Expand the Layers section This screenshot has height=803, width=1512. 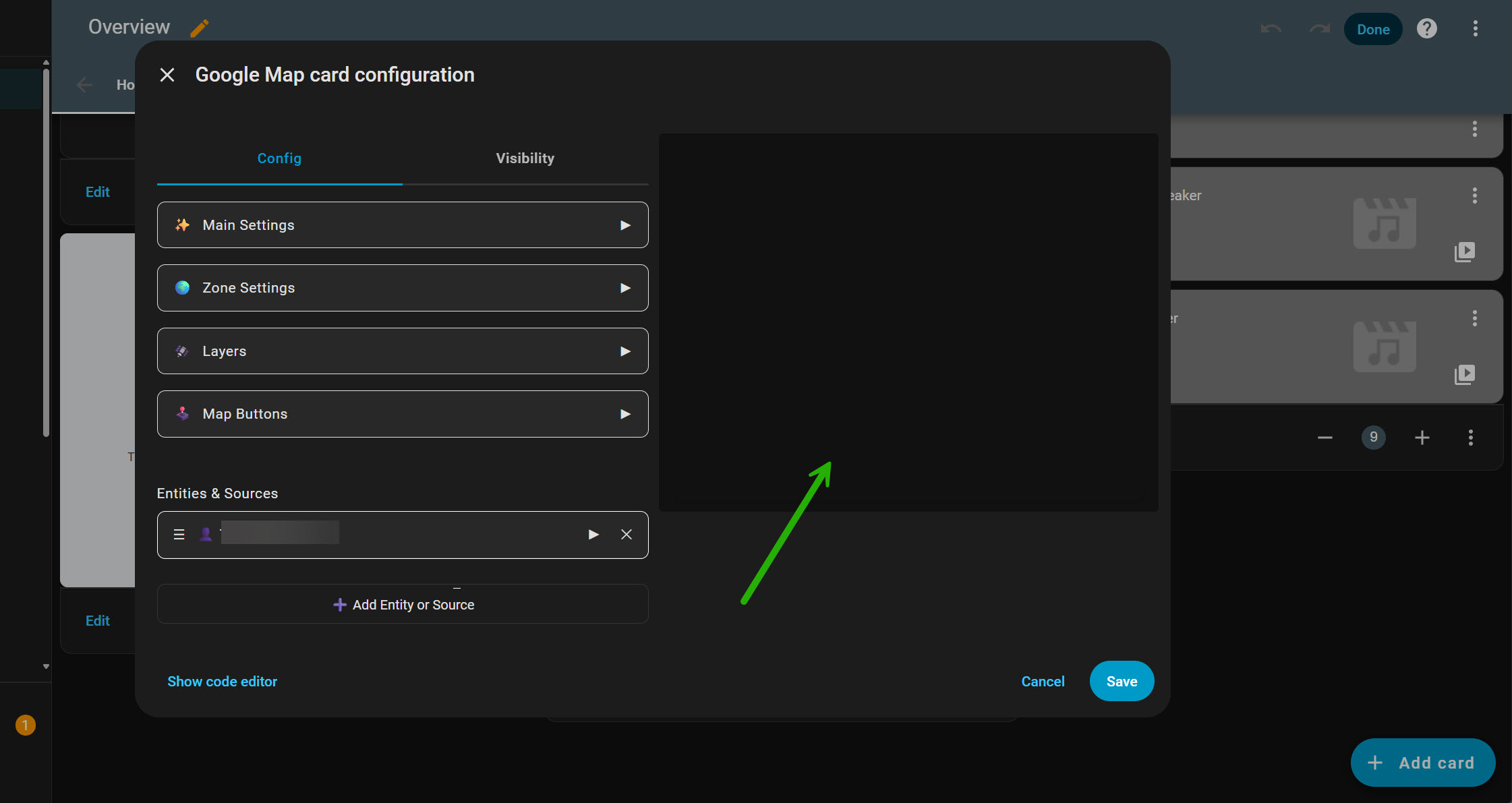[x=403, y=351]
